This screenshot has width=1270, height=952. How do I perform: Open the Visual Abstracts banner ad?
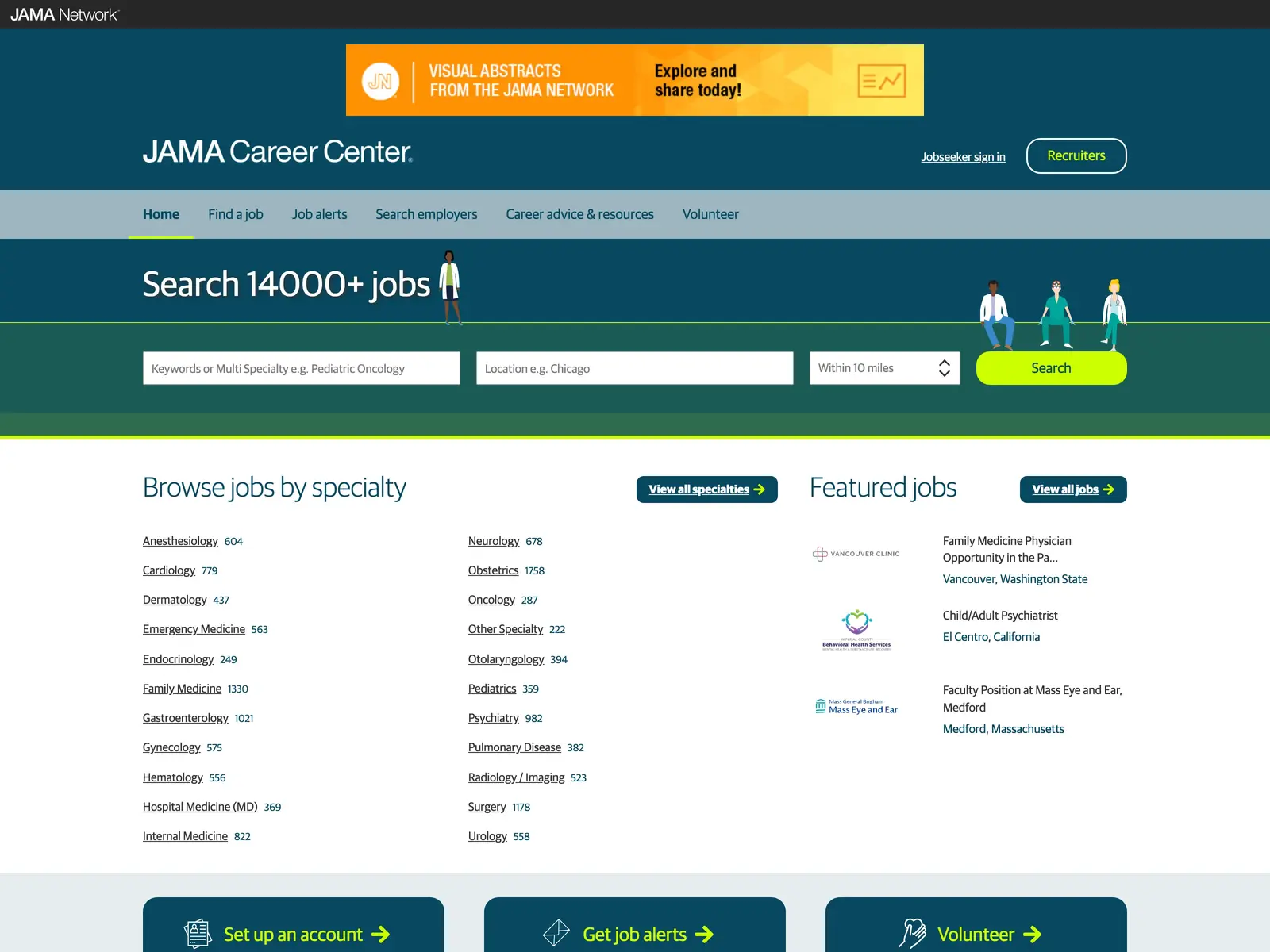pyautogui.click(x=635, y=80)
